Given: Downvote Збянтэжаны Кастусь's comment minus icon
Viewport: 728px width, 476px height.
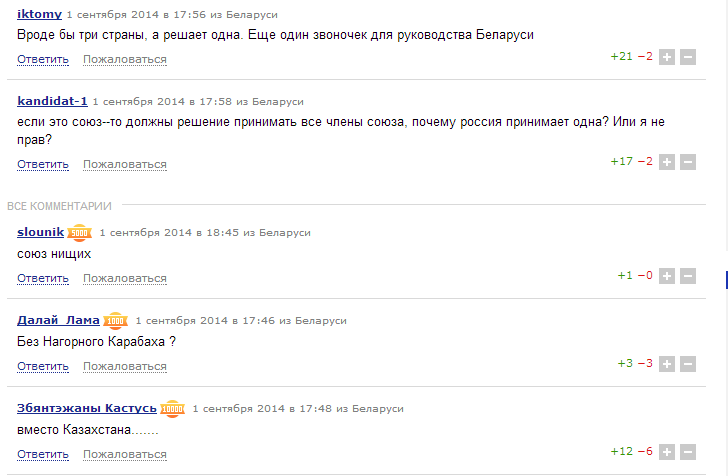Looking at the screenshot, I should (x=688, y=452).
